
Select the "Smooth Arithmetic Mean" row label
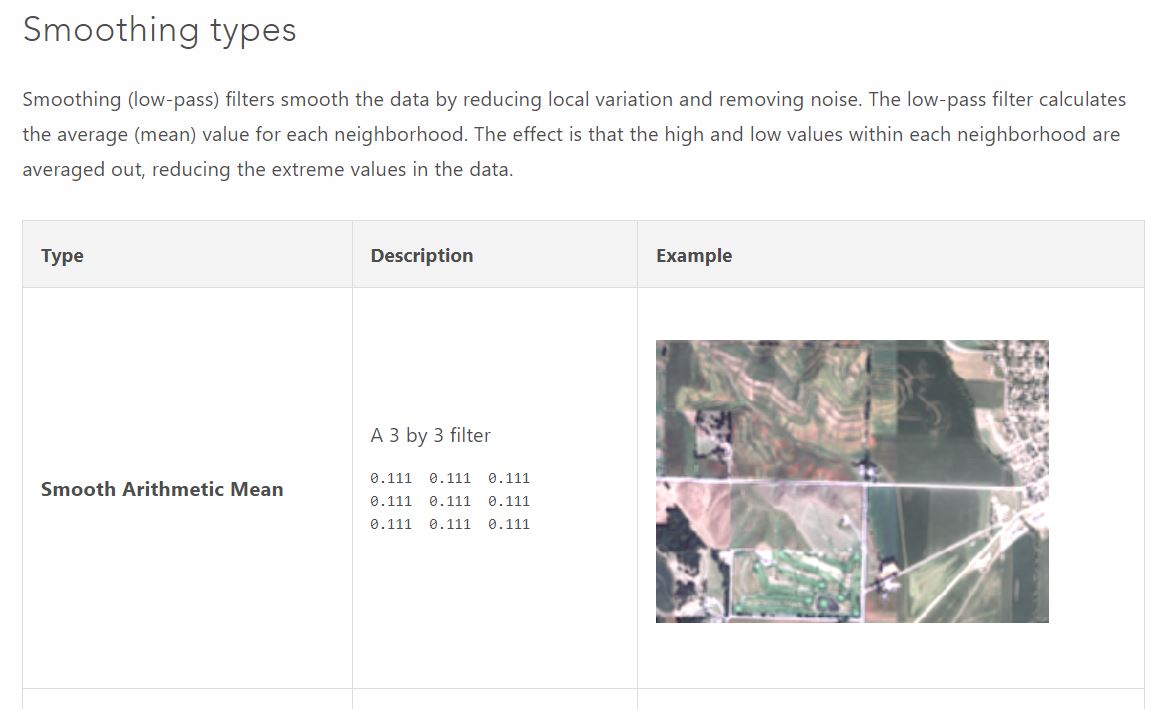coord(162,489)
